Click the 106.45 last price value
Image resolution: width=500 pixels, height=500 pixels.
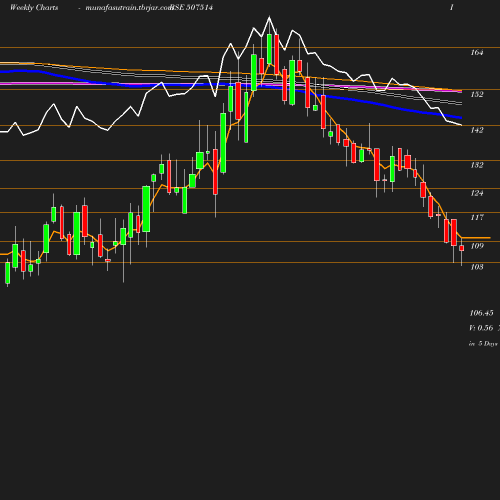pos(481,313)
